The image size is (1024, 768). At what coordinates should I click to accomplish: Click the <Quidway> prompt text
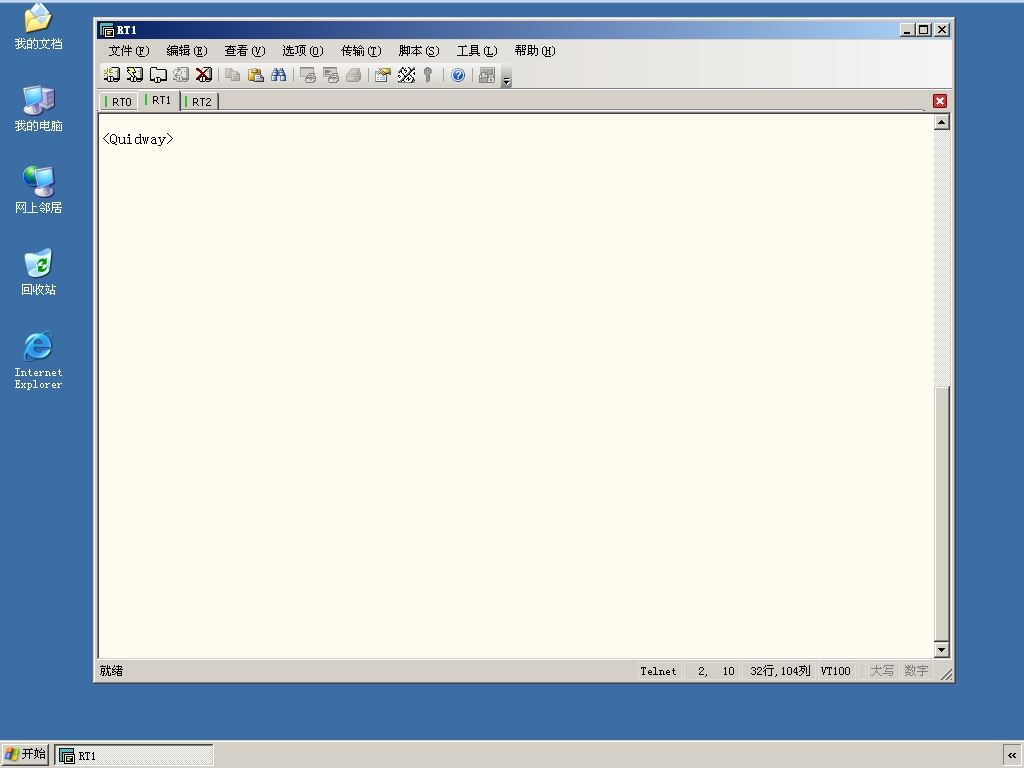click(x=138, y=139)
